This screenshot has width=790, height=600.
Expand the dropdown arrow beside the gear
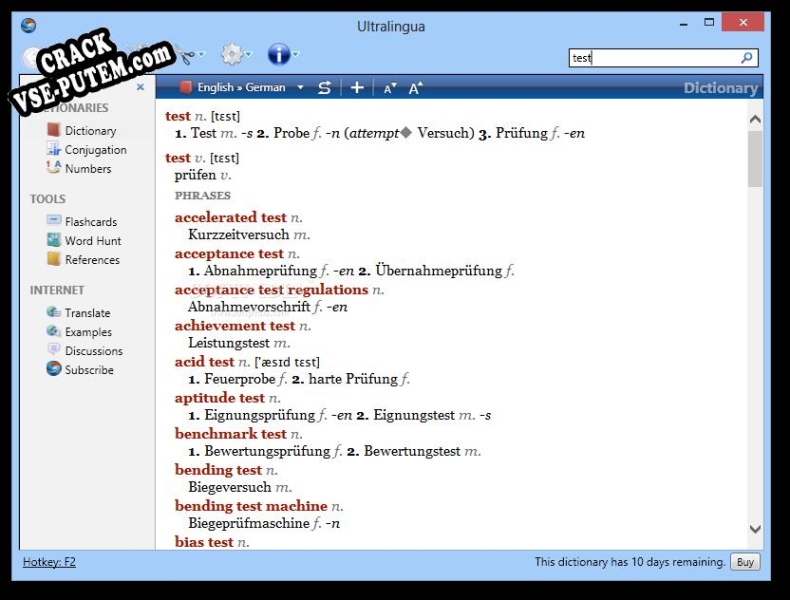click(x=248, y=54)
